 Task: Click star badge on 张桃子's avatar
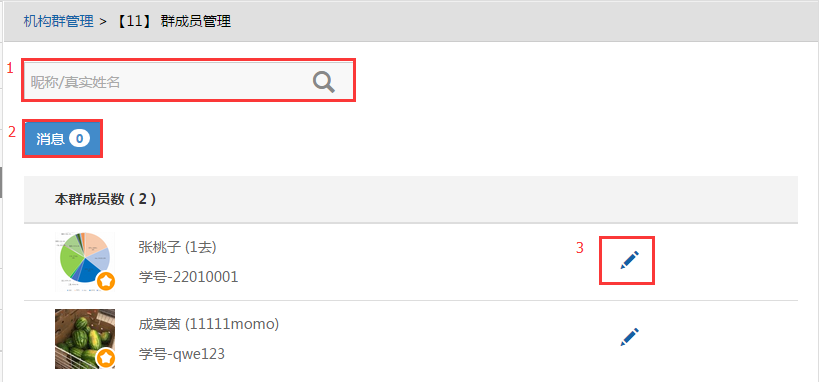106,281
